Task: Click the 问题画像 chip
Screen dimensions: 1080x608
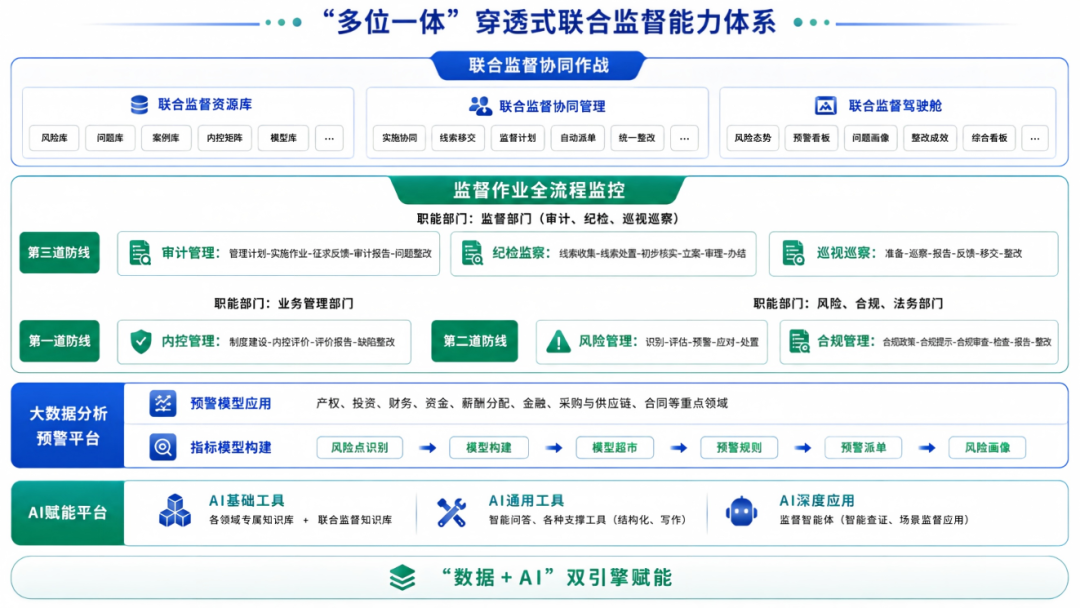Action: (x=871, y=138)
